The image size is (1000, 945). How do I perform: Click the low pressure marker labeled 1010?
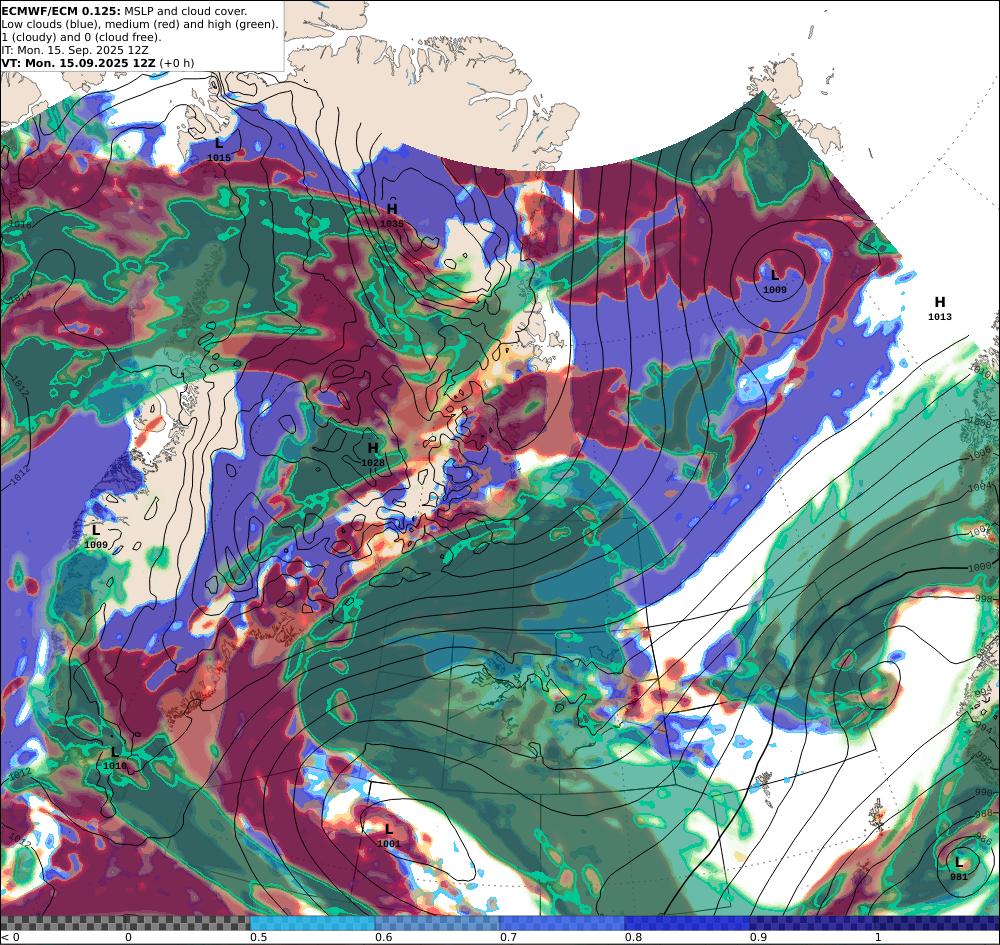(115, 759)
